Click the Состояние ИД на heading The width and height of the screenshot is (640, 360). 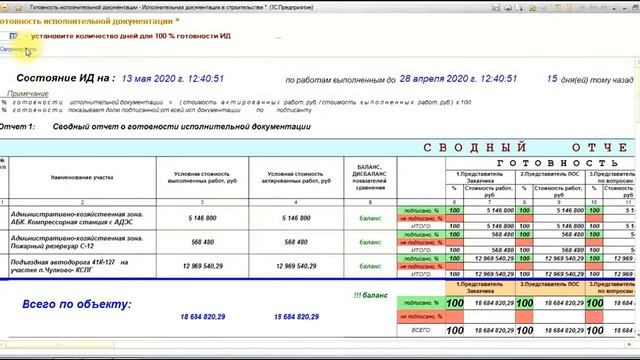point(65,78)
